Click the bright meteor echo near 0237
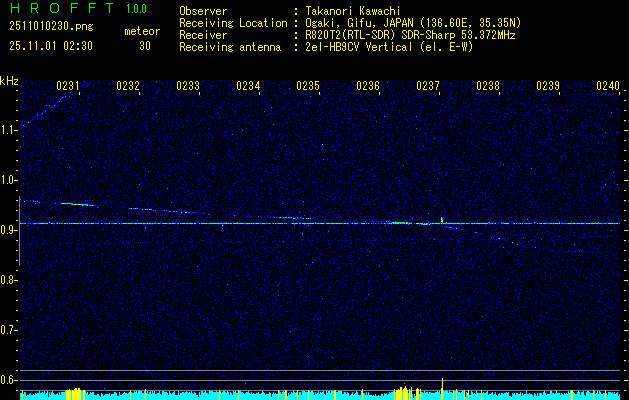 tap(442, 218)
